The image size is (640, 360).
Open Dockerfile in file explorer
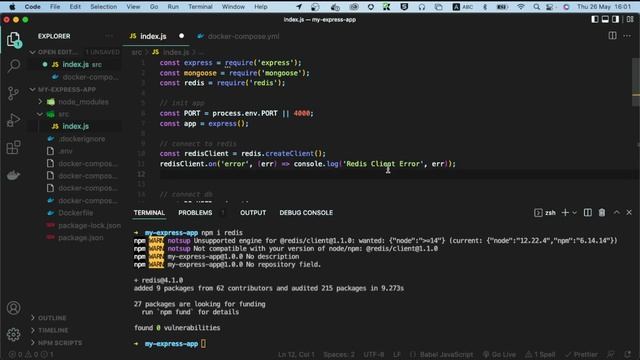tap(76, 213)
